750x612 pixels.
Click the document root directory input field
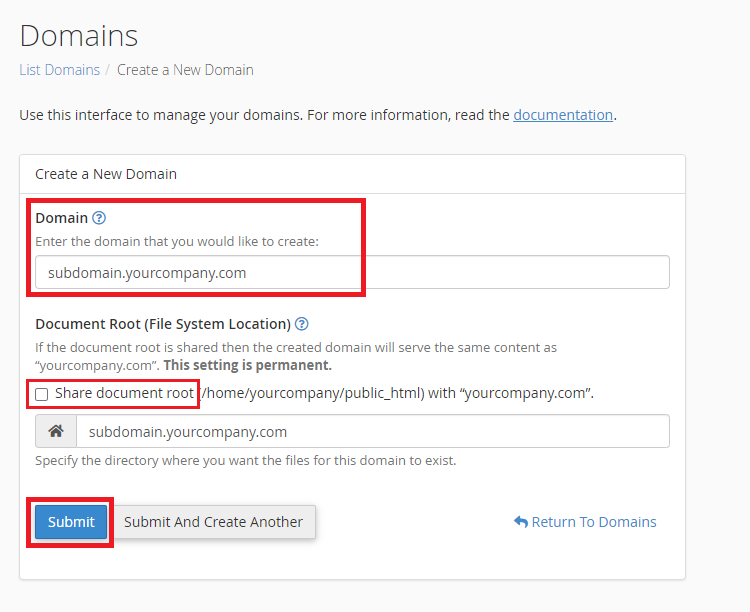[x=372, y=432]
